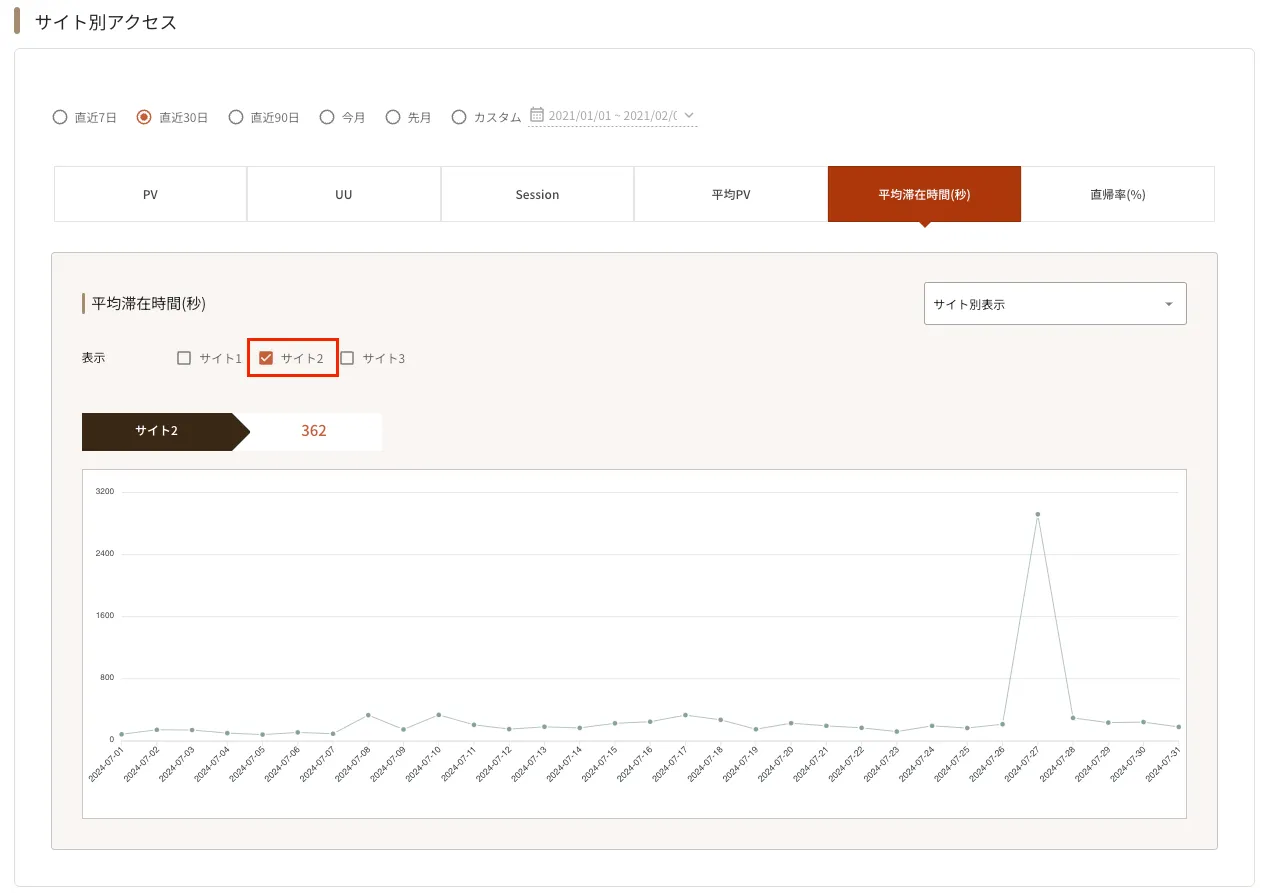This screenshot has height=893, width=1276.
Task: Click the サイト別アクセス section title
Action: point(106,22)
